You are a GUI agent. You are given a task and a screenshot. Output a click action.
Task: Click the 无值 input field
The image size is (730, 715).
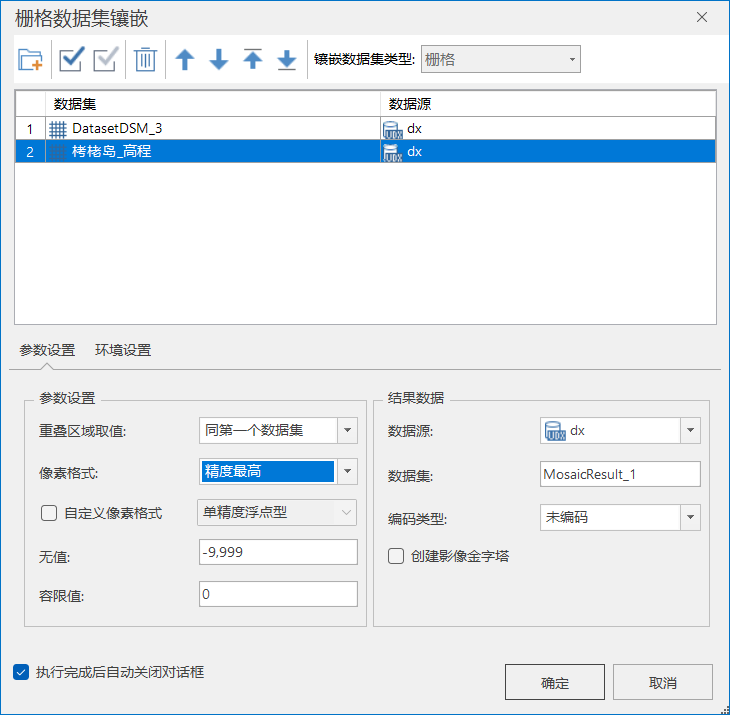(x=278, y=552)
